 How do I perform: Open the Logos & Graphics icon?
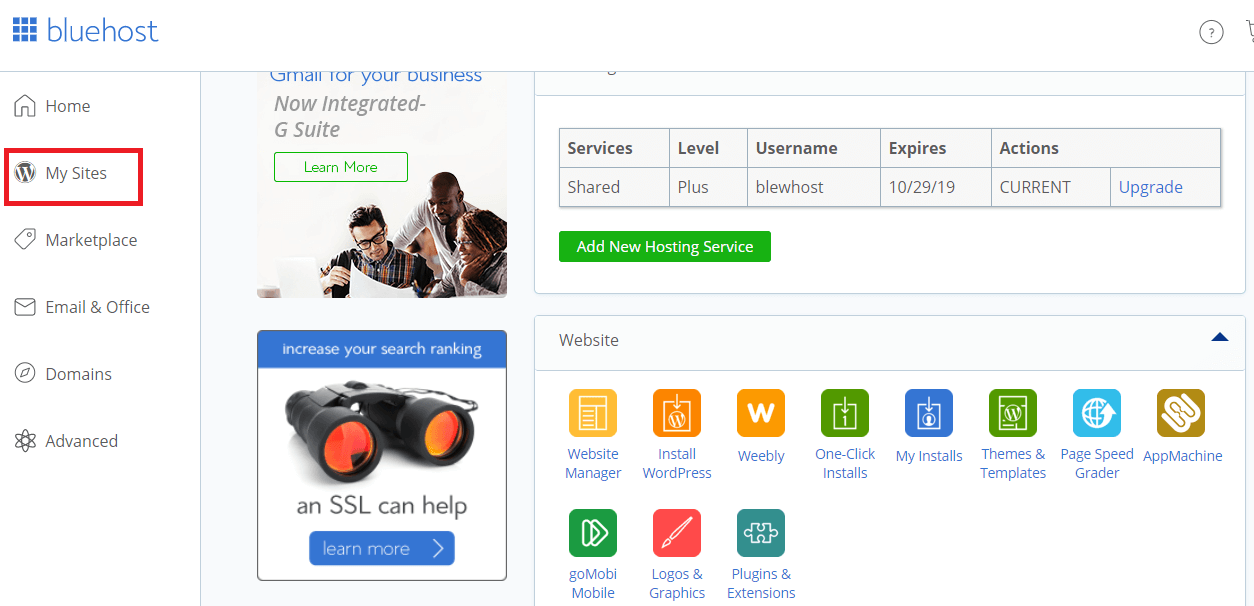[677, 533]
